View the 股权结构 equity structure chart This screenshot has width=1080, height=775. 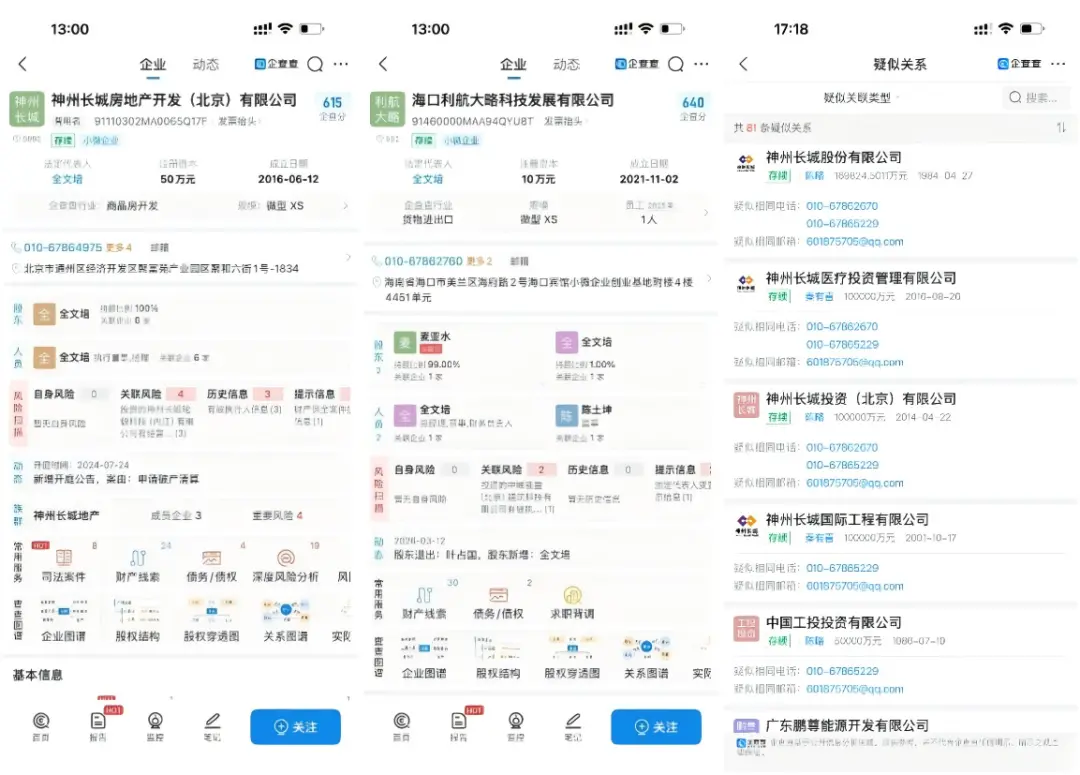[x=138, y=635]
